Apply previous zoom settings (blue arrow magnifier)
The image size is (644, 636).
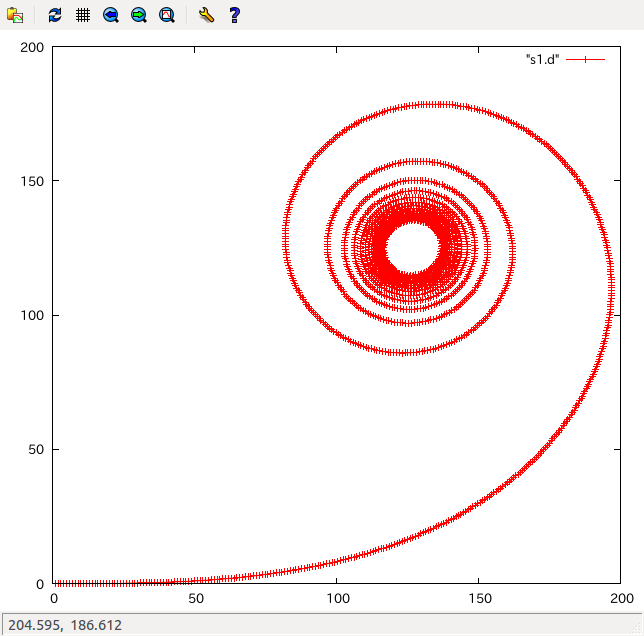[x=110, y=15]
